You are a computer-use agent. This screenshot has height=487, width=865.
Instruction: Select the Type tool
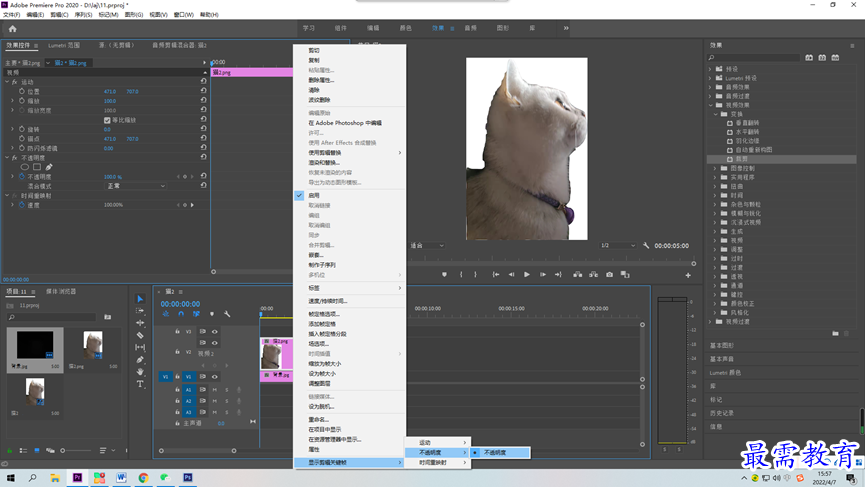[x=140, y=384]
